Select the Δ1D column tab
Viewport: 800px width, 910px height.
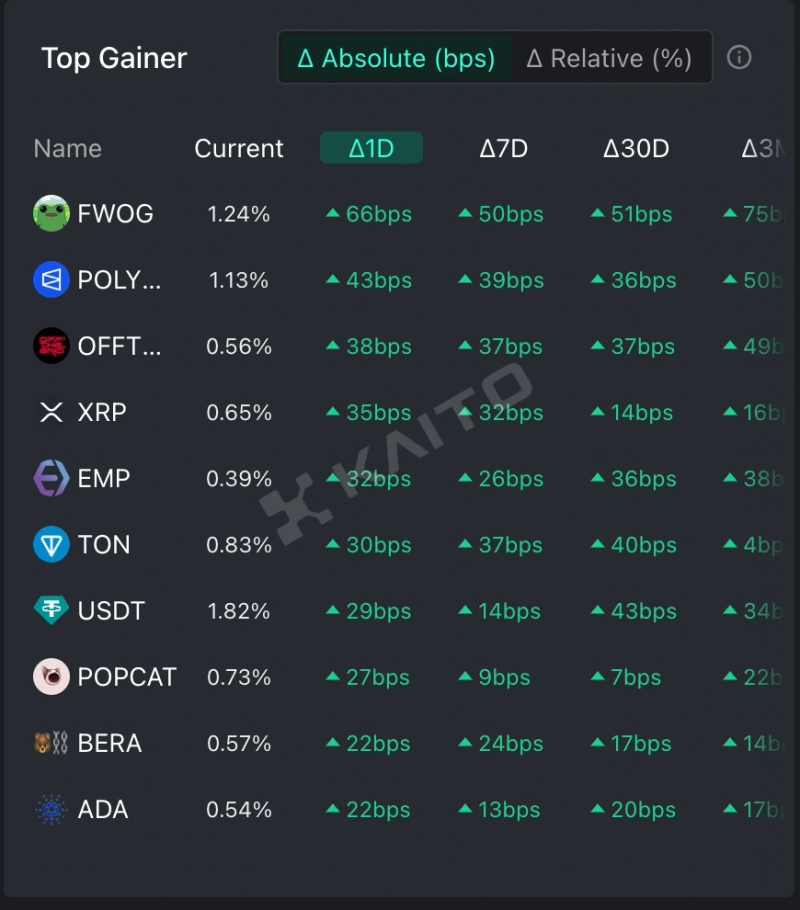371,148
